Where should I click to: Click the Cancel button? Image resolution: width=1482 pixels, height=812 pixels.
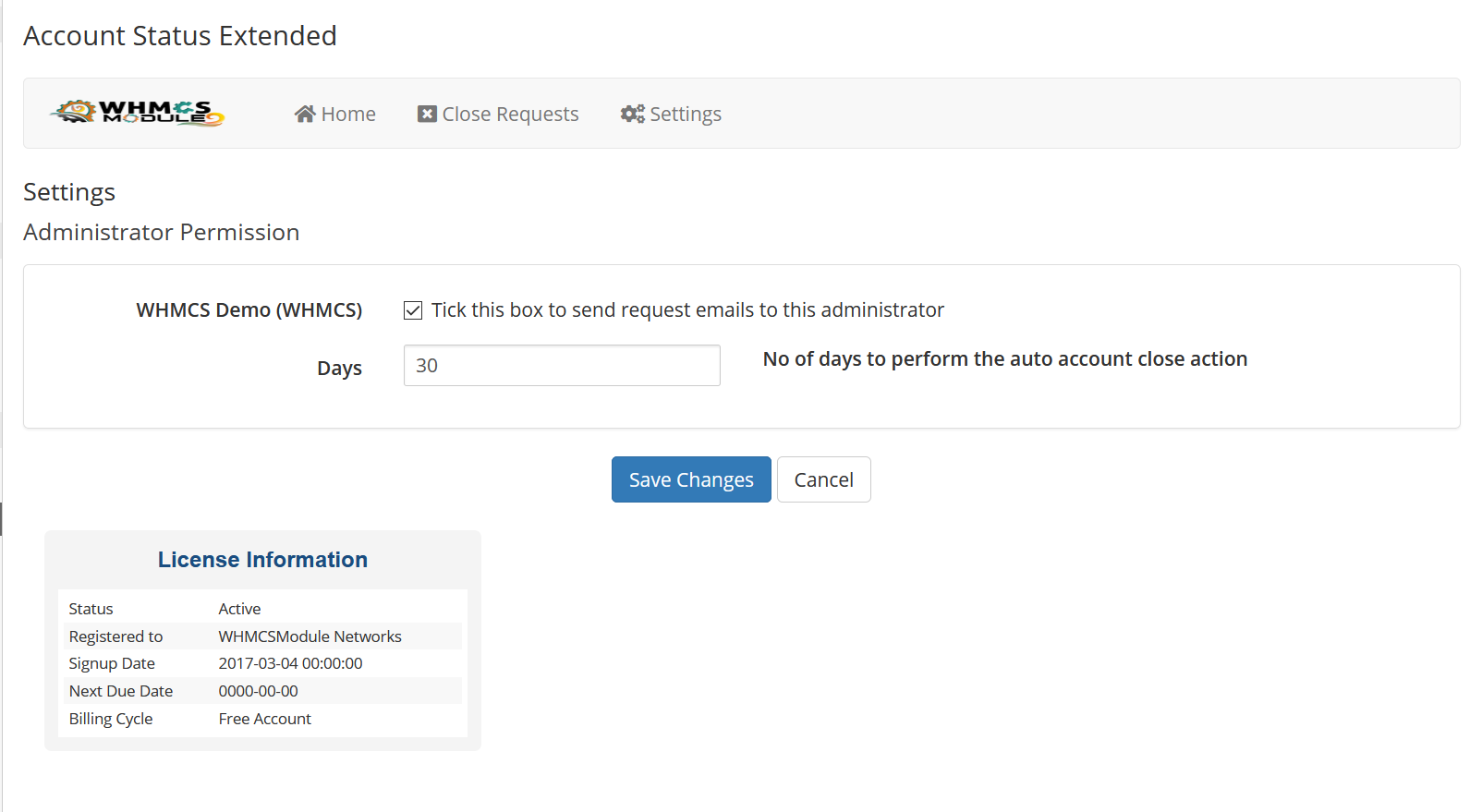(x=824, y=479)
